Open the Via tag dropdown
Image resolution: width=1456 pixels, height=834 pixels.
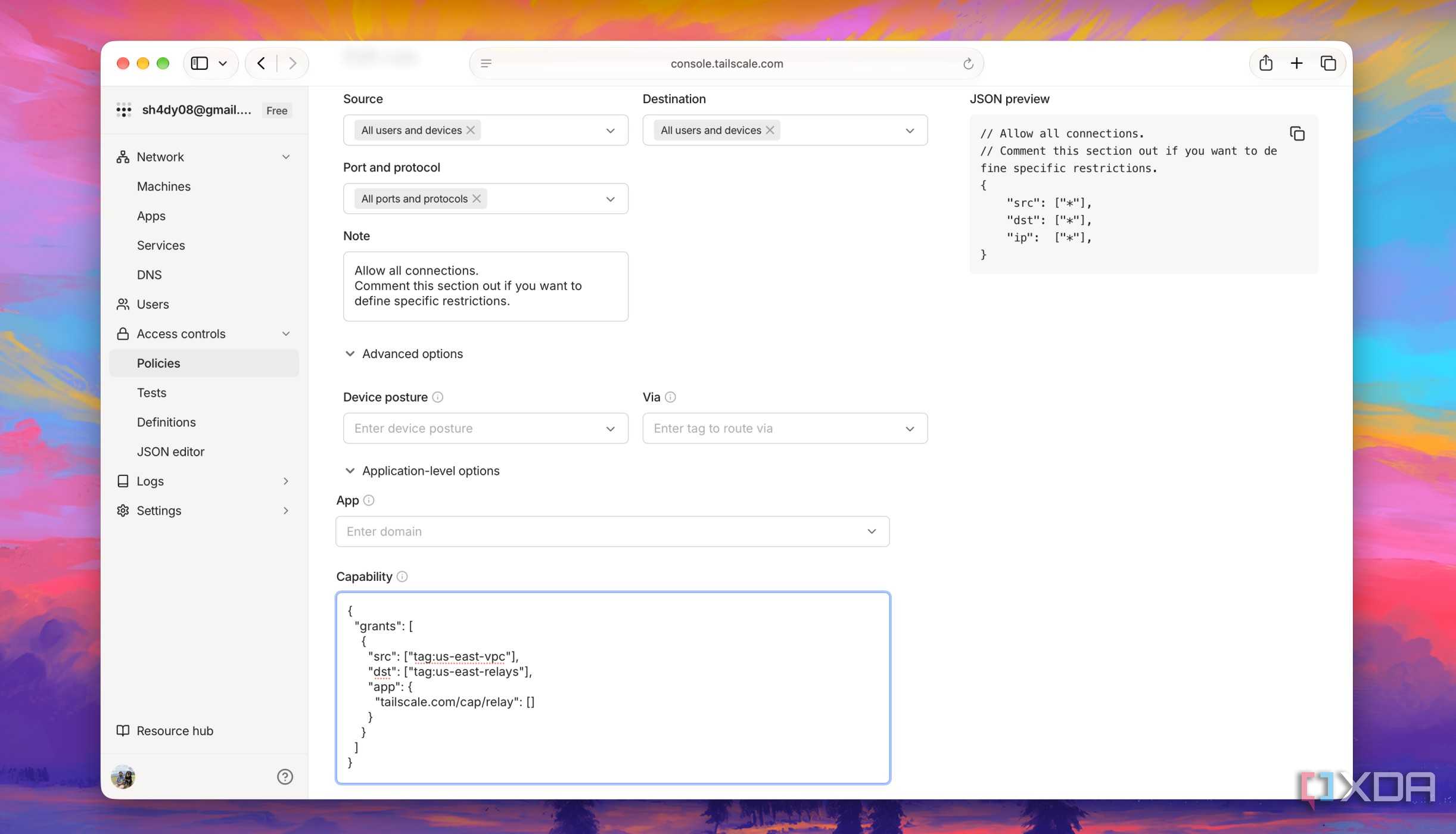point(785,428)
